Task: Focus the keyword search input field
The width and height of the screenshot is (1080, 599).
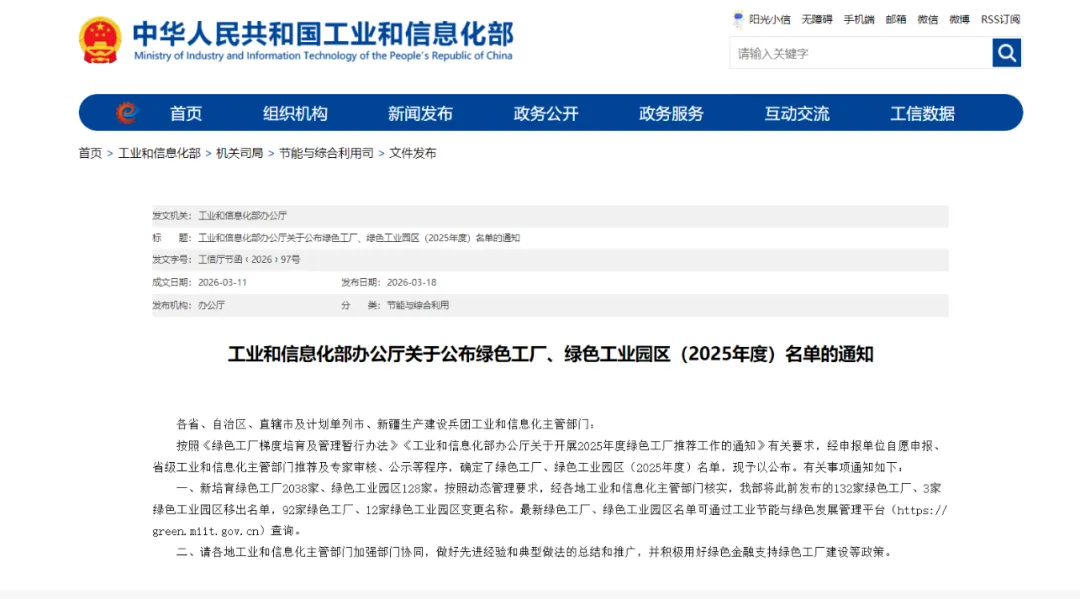Action: pyautogui.click(x=860, y=53)
